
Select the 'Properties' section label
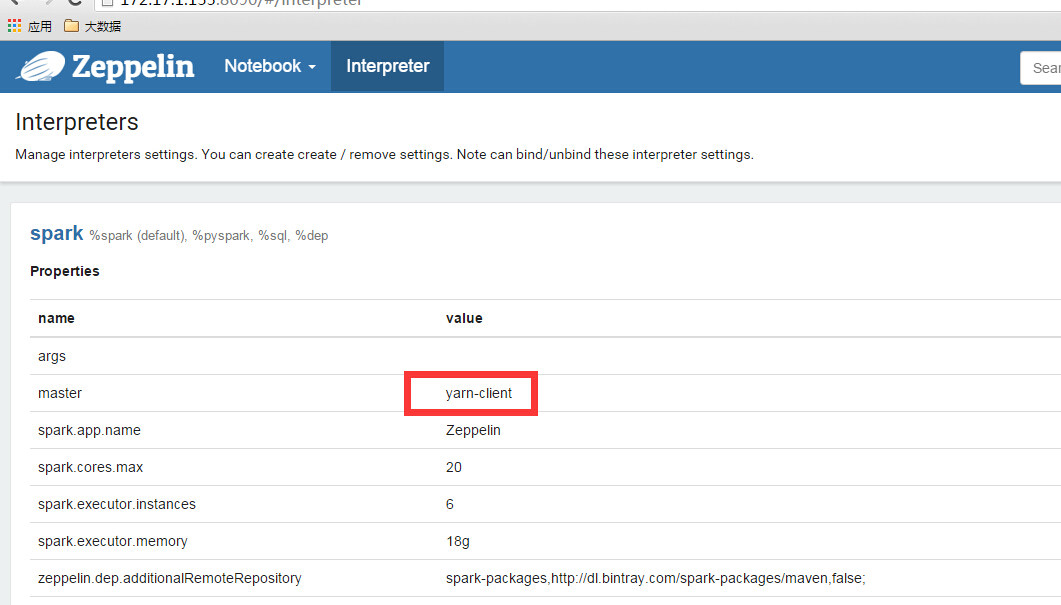[65, 271]
